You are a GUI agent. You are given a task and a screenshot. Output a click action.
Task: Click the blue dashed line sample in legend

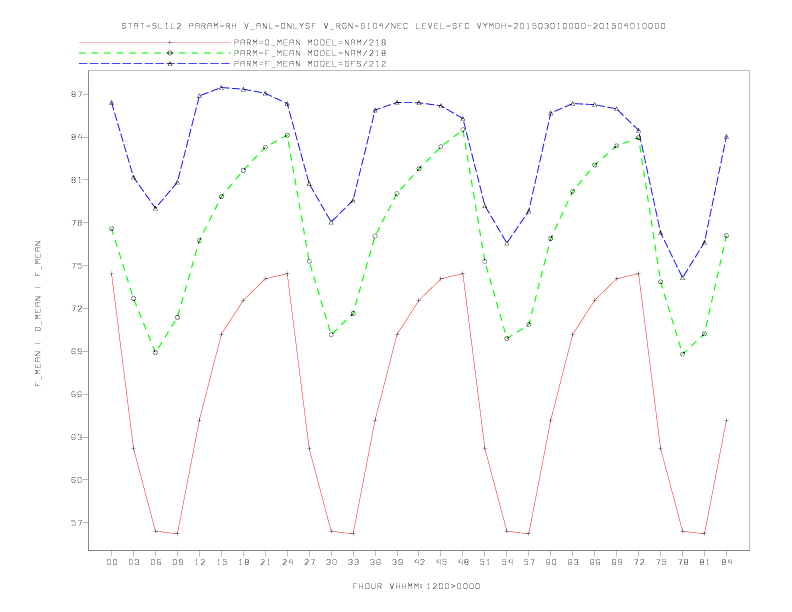pos(155,64)
